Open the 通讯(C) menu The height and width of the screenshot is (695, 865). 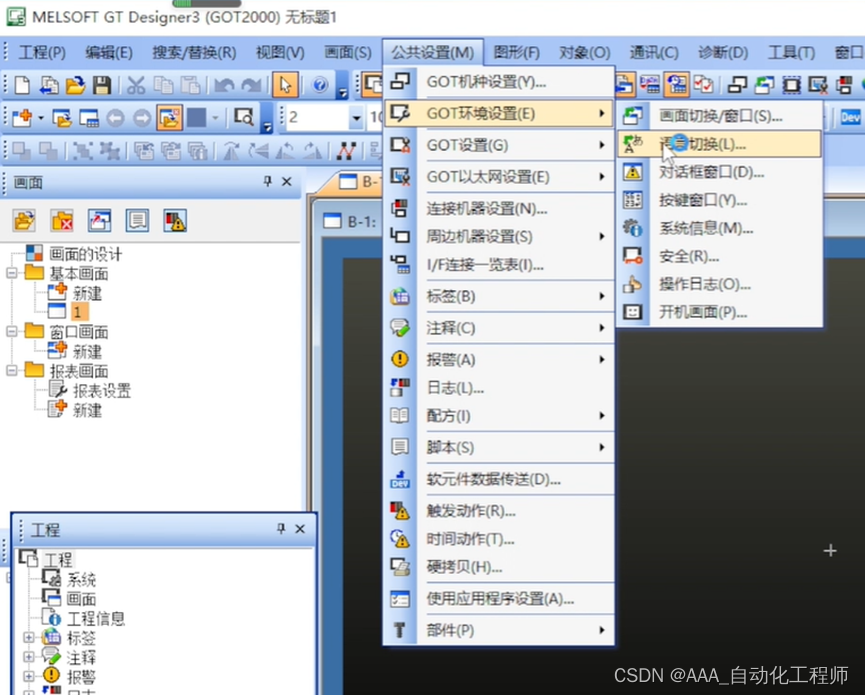coord(654,52)
